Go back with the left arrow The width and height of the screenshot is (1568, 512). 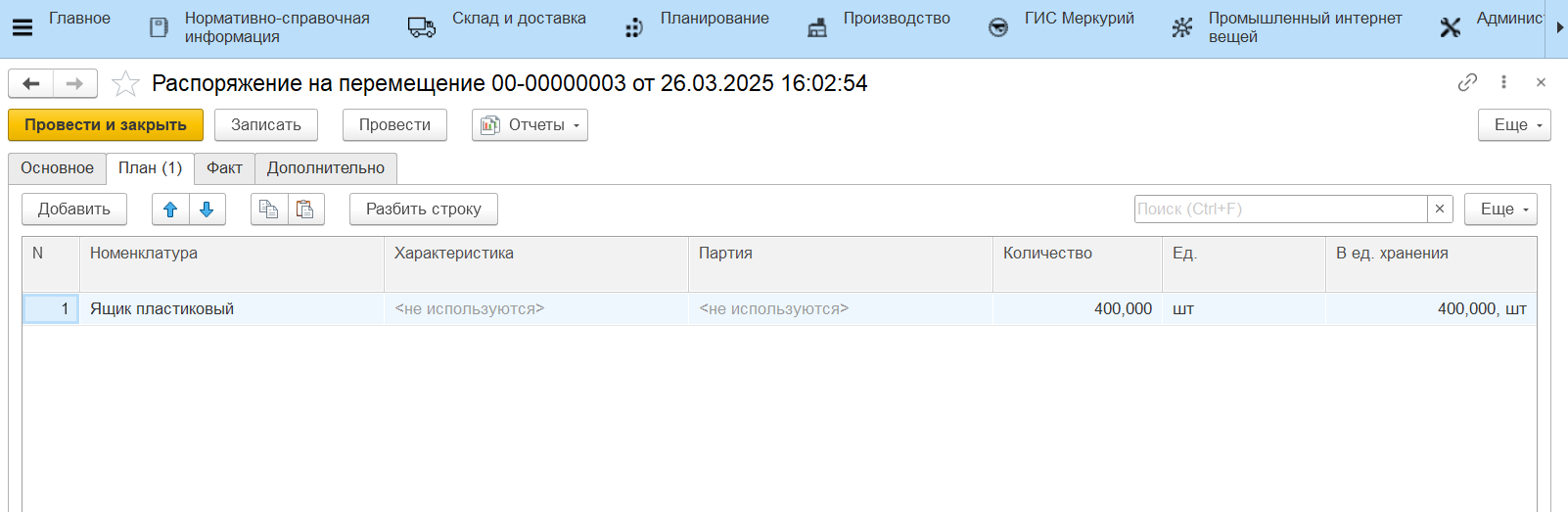click(x=31, y=84)
